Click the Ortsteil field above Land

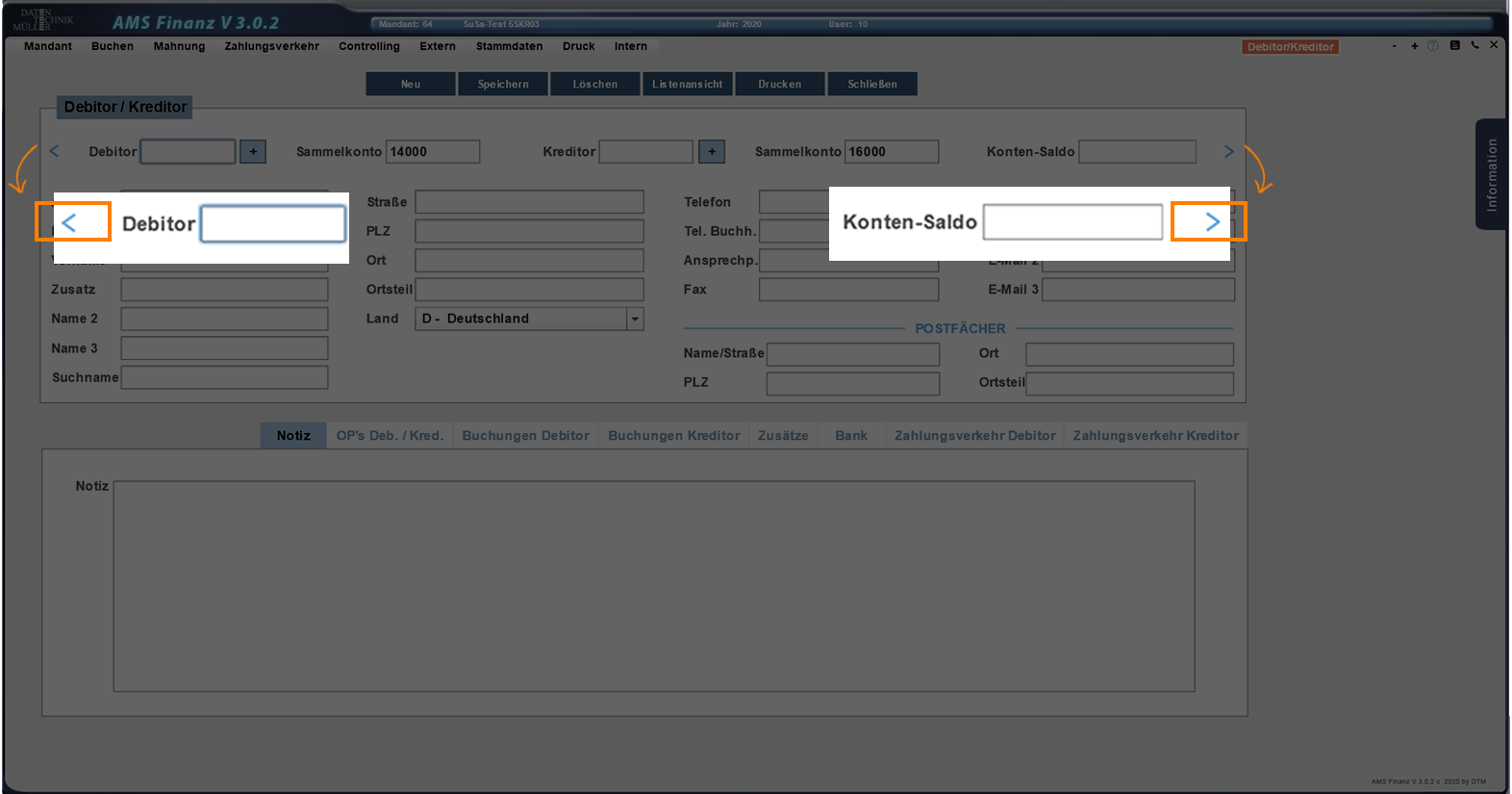pos(529,289)
